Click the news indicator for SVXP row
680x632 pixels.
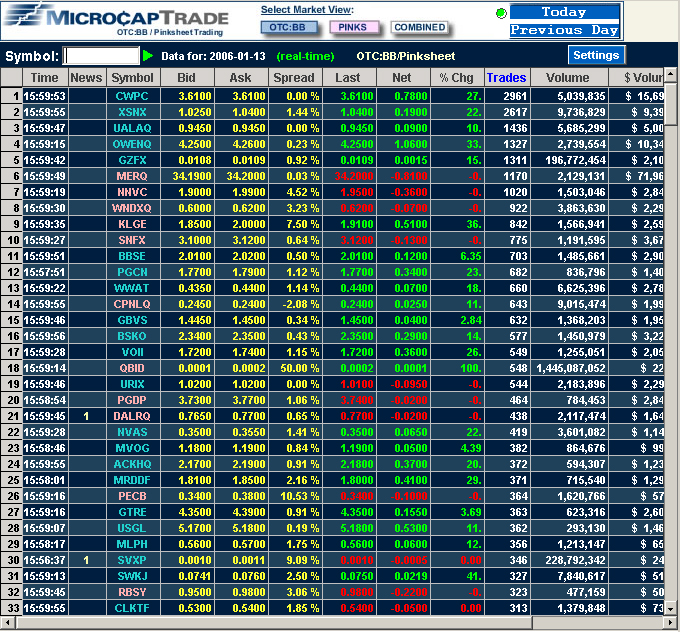86,560
